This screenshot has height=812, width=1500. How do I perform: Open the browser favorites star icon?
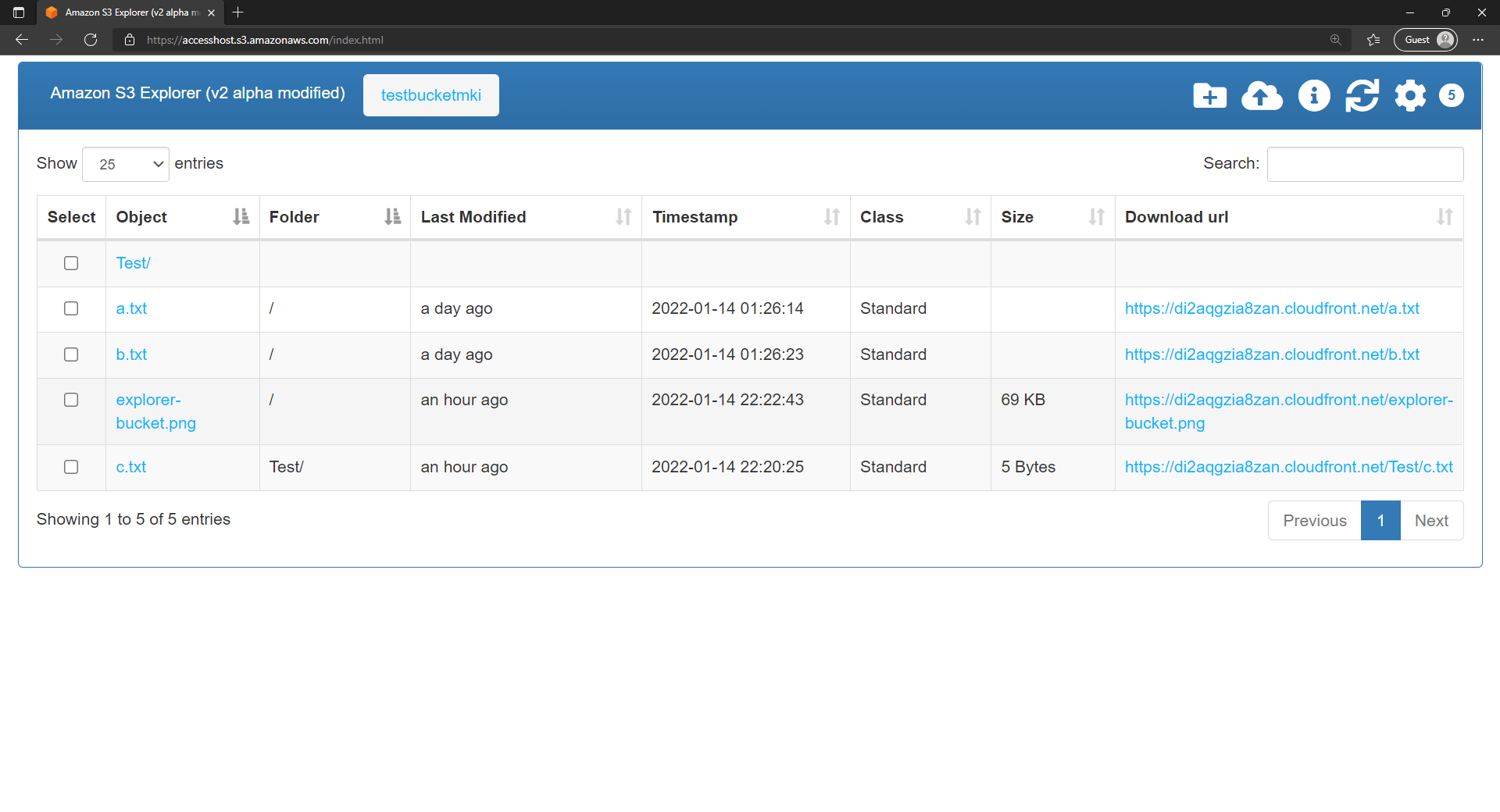click(x=1373, y=40)
